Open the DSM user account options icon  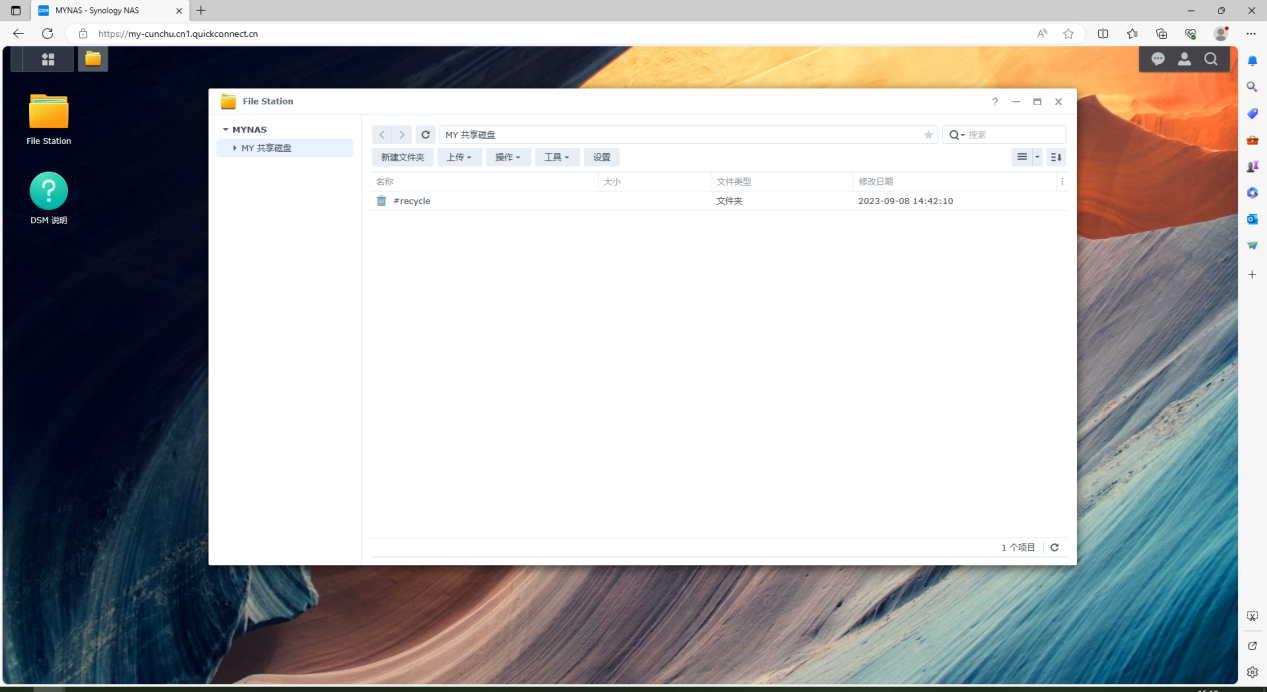click(1184, 59)
